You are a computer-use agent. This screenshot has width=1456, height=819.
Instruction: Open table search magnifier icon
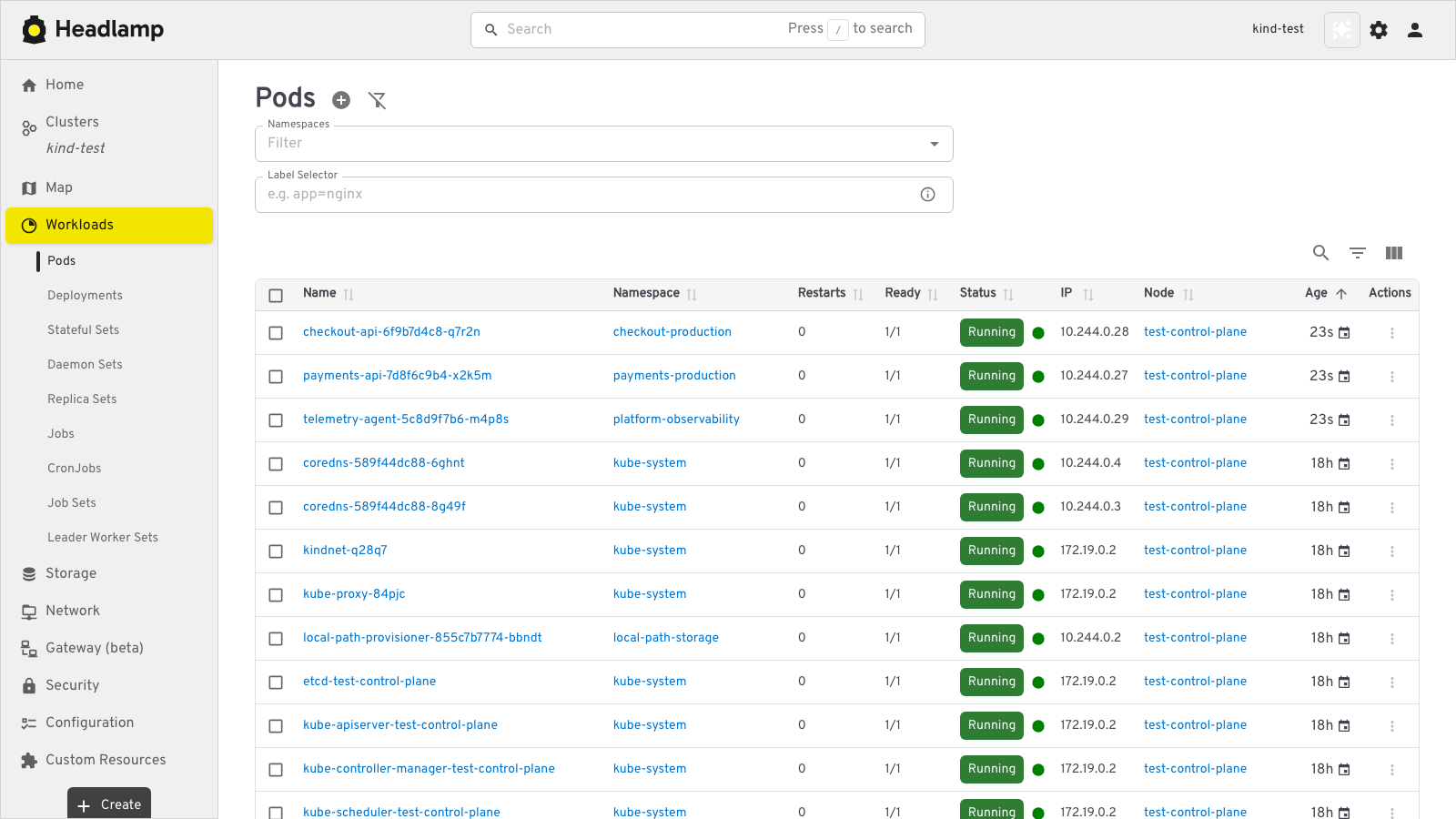tap(1321, 253)
